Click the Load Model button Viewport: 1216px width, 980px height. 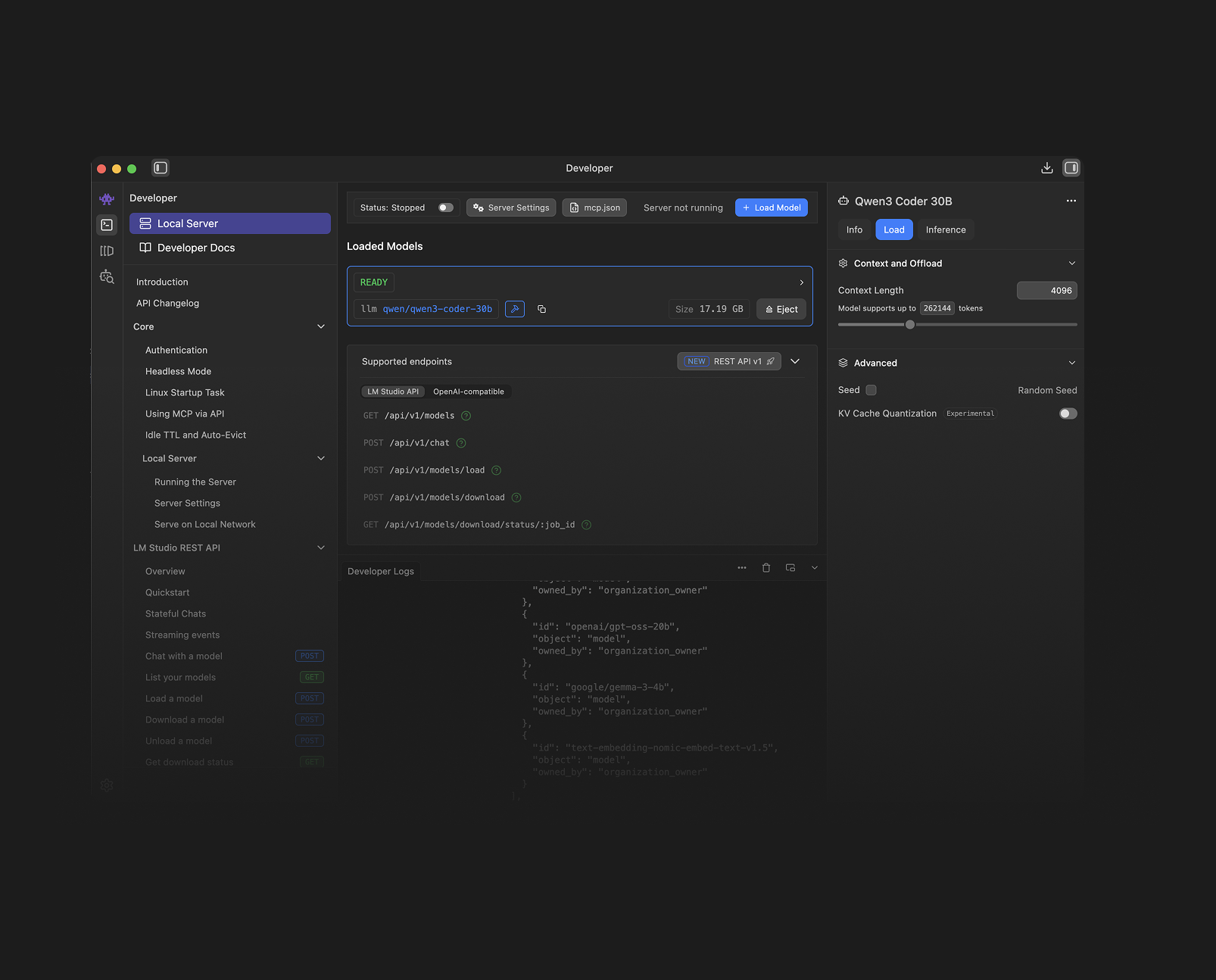tap(771, 207)
